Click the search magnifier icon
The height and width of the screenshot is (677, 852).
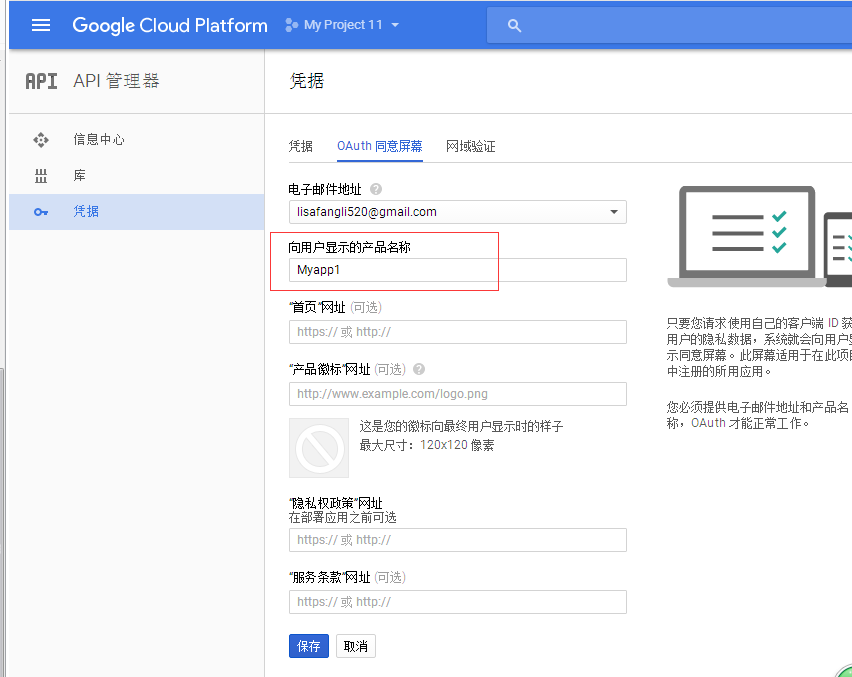click(514, 26)
